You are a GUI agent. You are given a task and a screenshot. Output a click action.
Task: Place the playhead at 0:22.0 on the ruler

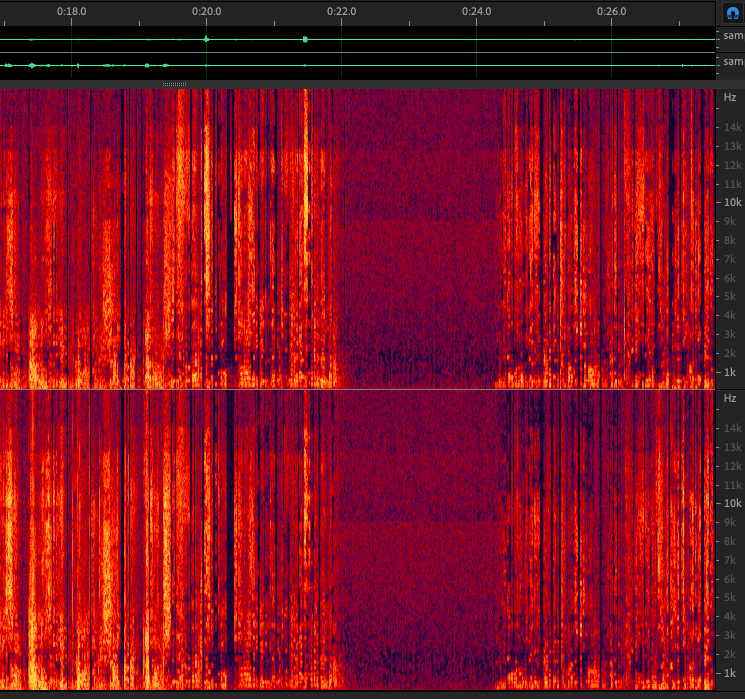point(341,12)
